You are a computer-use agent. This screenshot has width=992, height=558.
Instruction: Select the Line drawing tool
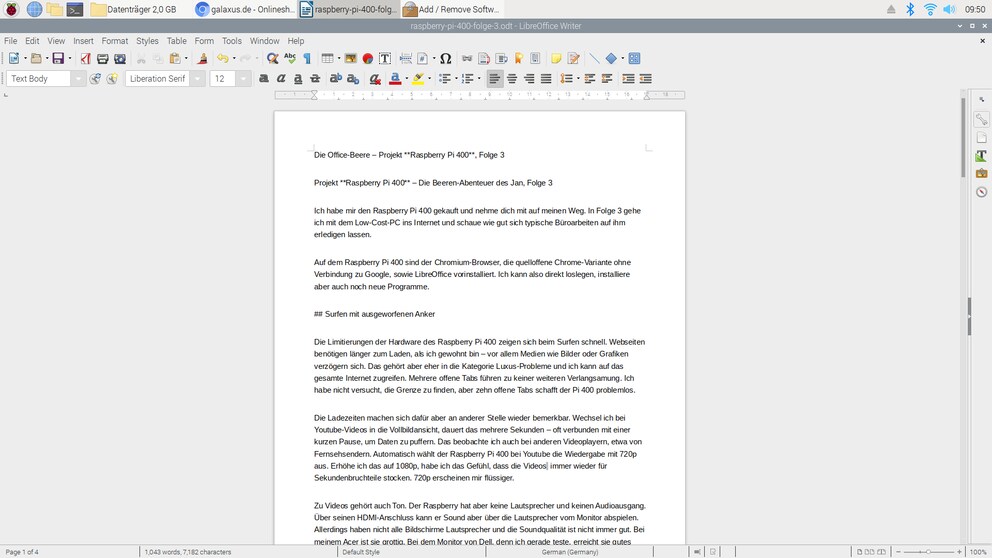point(594,58)
